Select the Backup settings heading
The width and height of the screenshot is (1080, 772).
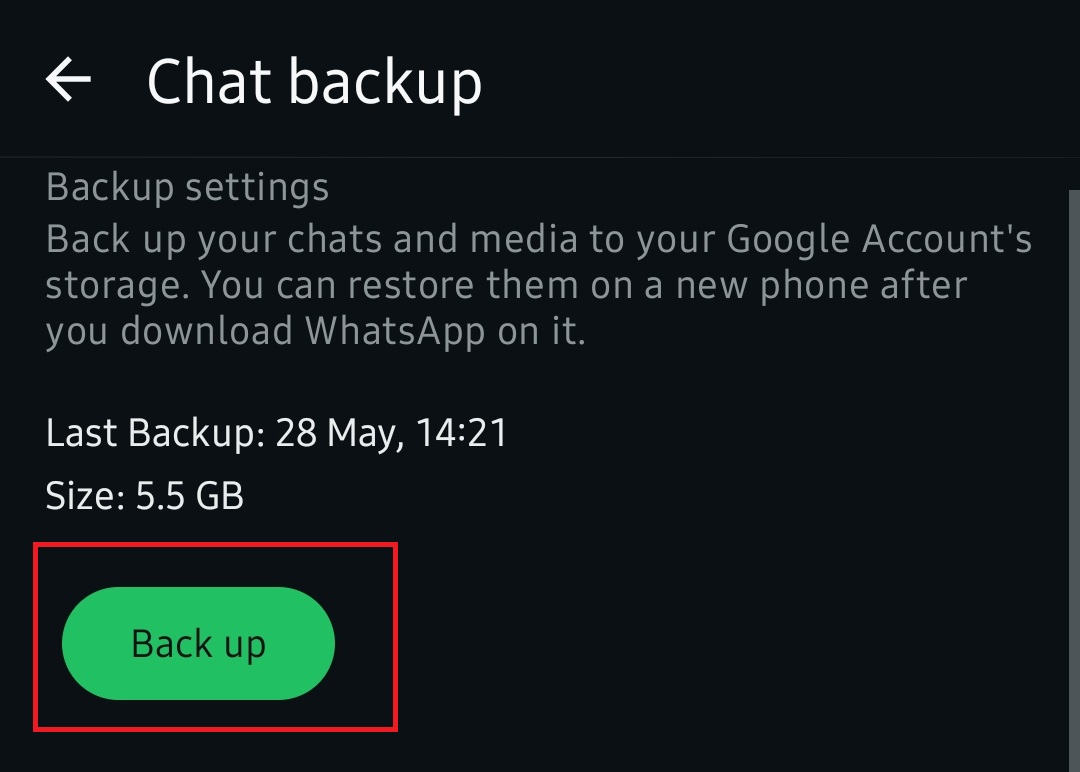tap(187, 187)
